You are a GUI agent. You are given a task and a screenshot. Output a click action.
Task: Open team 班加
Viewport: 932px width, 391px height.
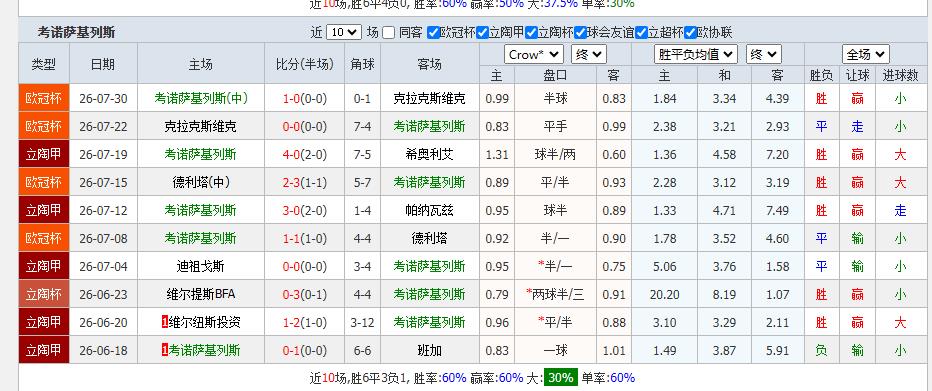pos(429,350)
